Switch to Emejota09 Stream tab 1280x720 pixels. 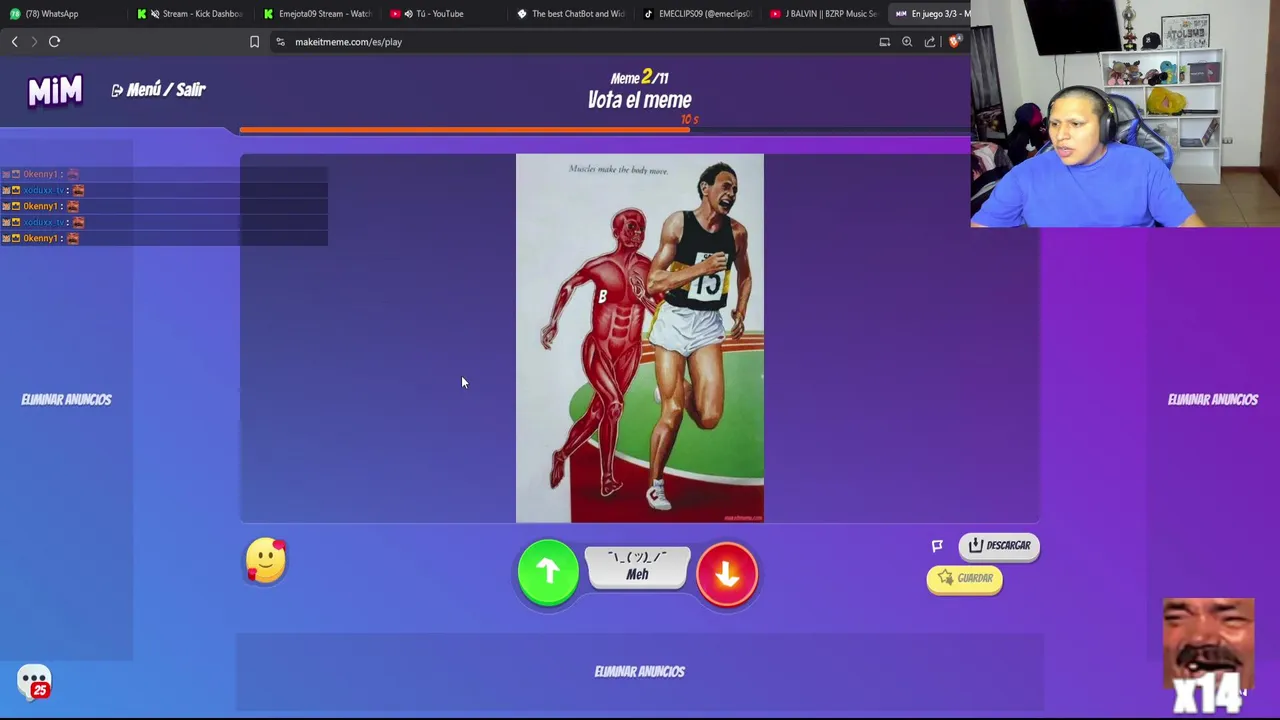317,14
